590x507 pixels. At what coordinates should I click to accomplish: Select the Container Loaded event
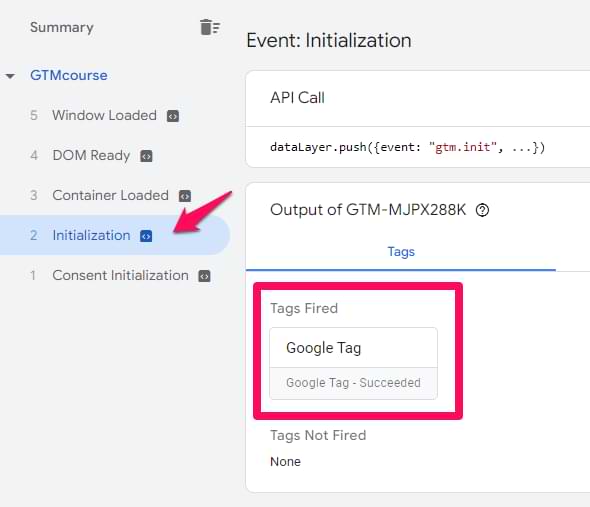pos(110,195)
